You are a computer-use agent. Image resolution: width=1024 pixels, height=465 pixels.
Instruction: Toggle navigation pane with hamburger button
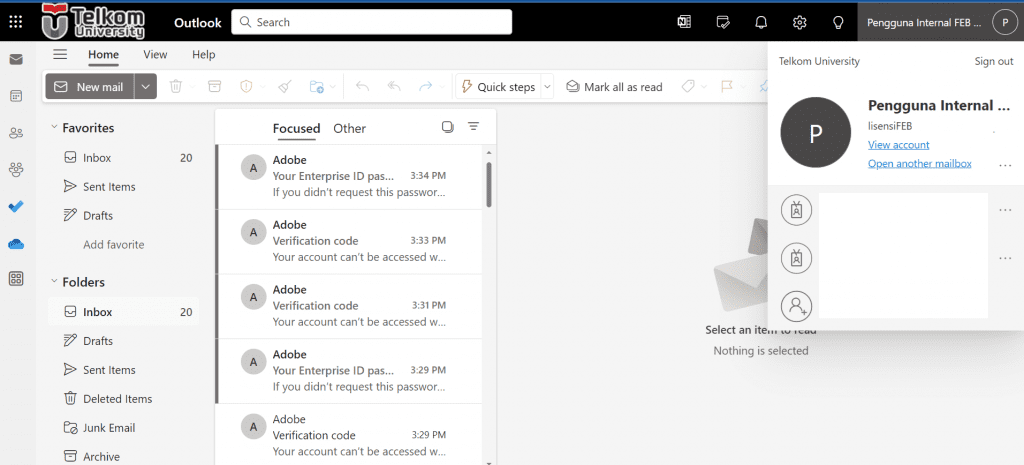(x=60, y=55)
